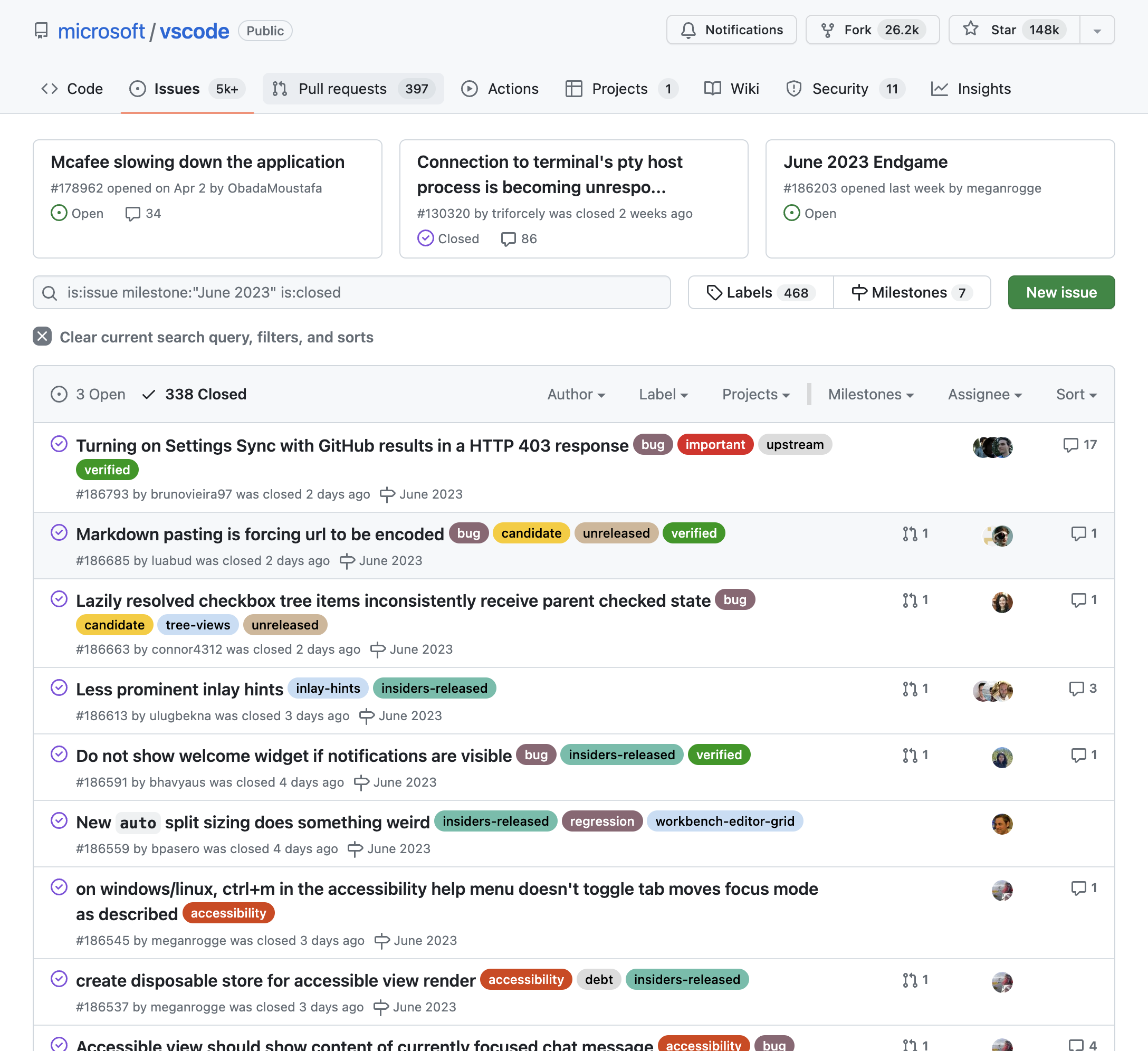
Task: Click author connor4312 link
Action: coord(187,649)
